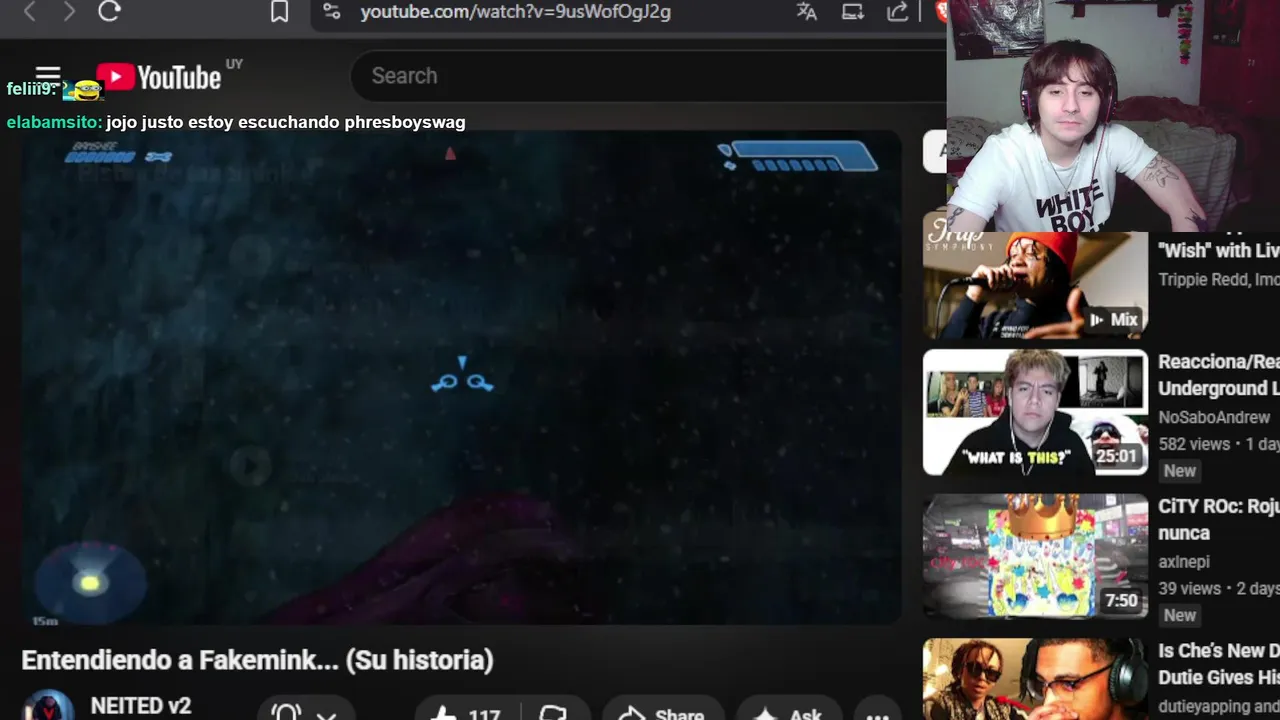
Task: Click the share page icon in the address bar
Action: (x=898, y=12)
